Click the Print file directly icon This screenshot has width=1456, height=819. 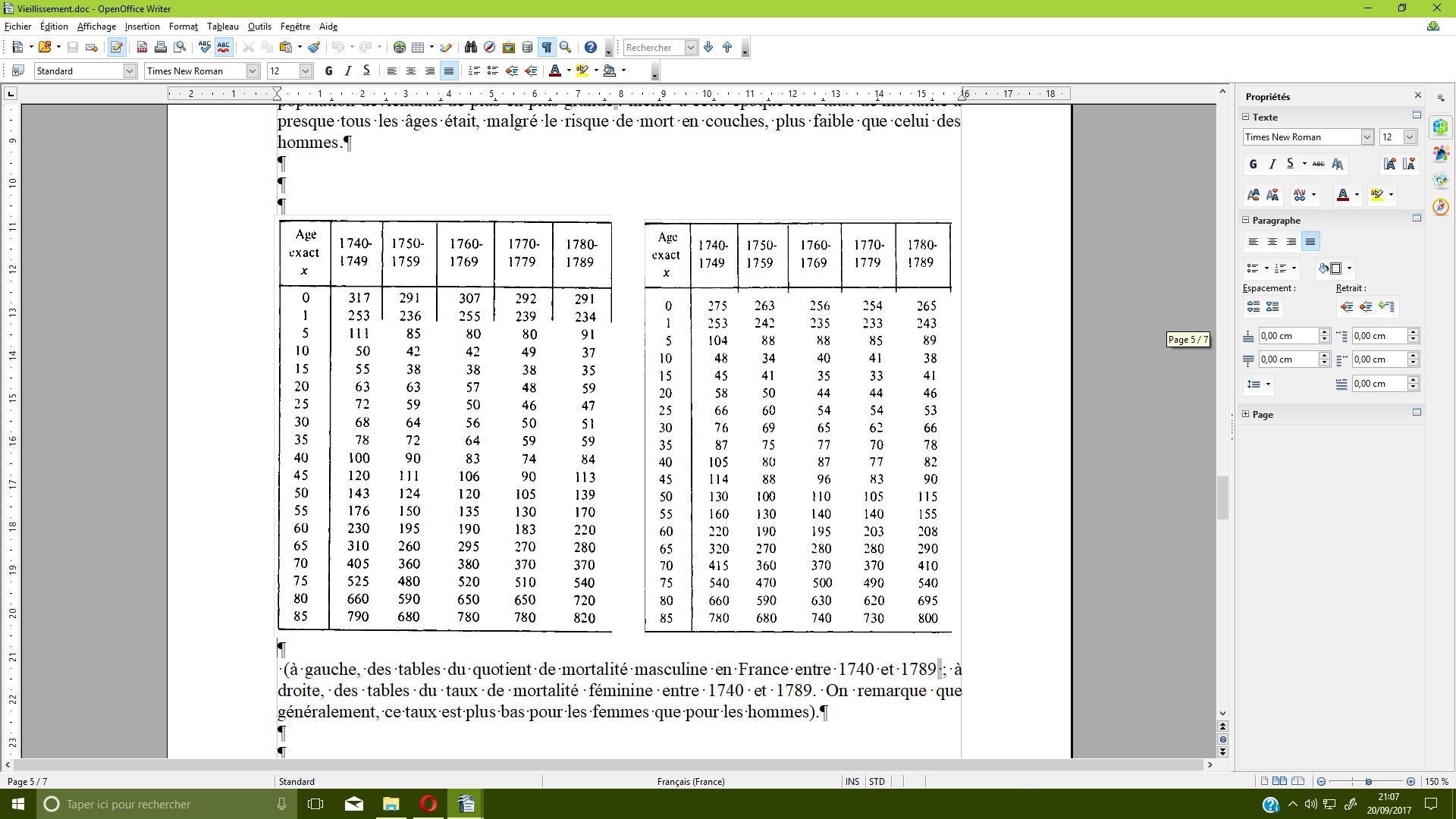click(x=161, y=47)
